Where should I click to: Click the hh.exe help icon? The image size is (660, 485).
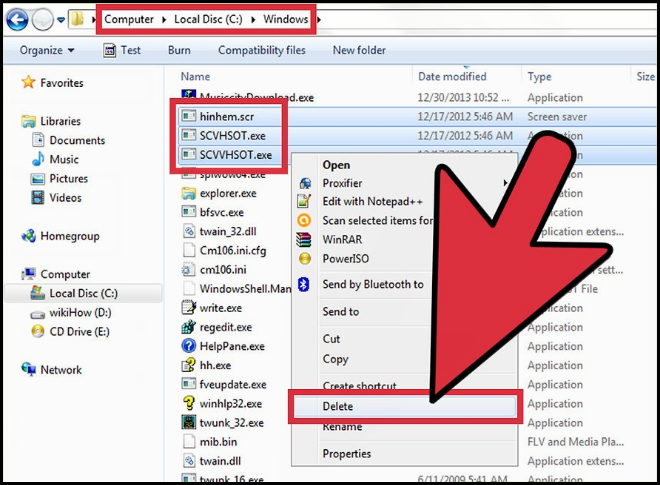[x=188, y=365]
